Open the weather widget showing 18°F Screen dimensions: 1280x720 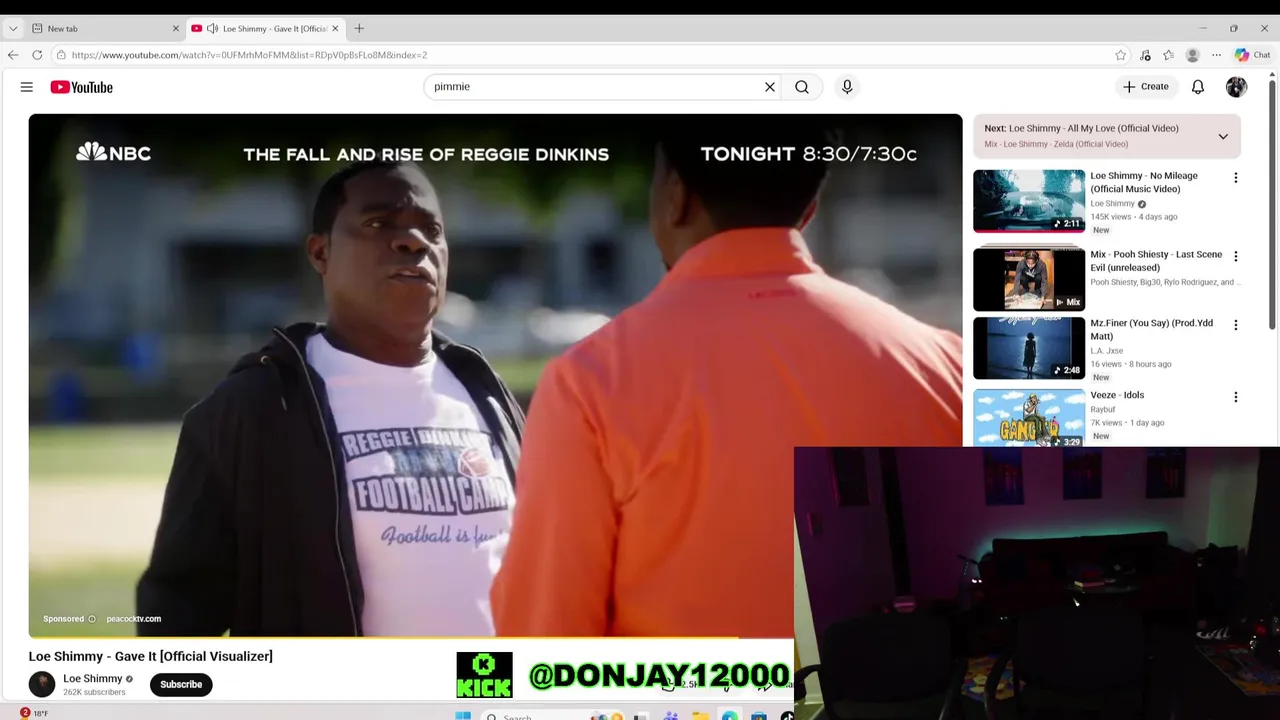click(33, 713)
